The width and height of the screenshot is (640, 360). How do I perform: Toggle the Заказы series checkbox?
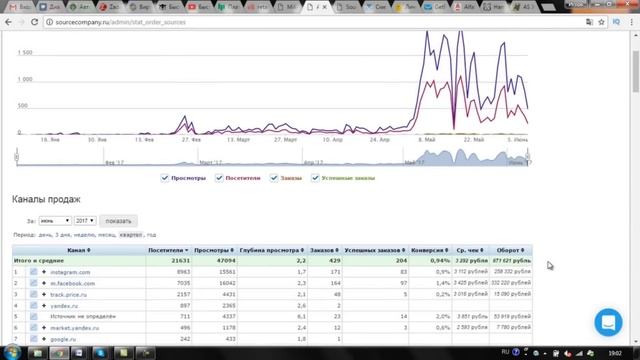tap(274, 178)
